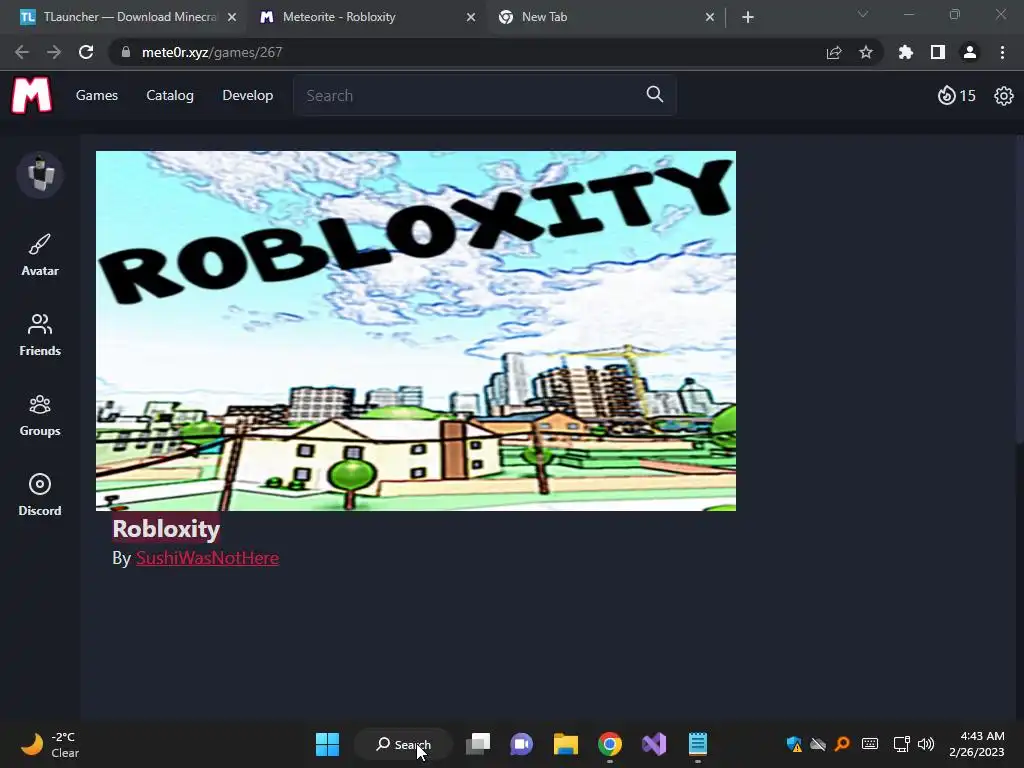
Task: Open the Chrome extensions puzzle icon
Action: [906, 52]
